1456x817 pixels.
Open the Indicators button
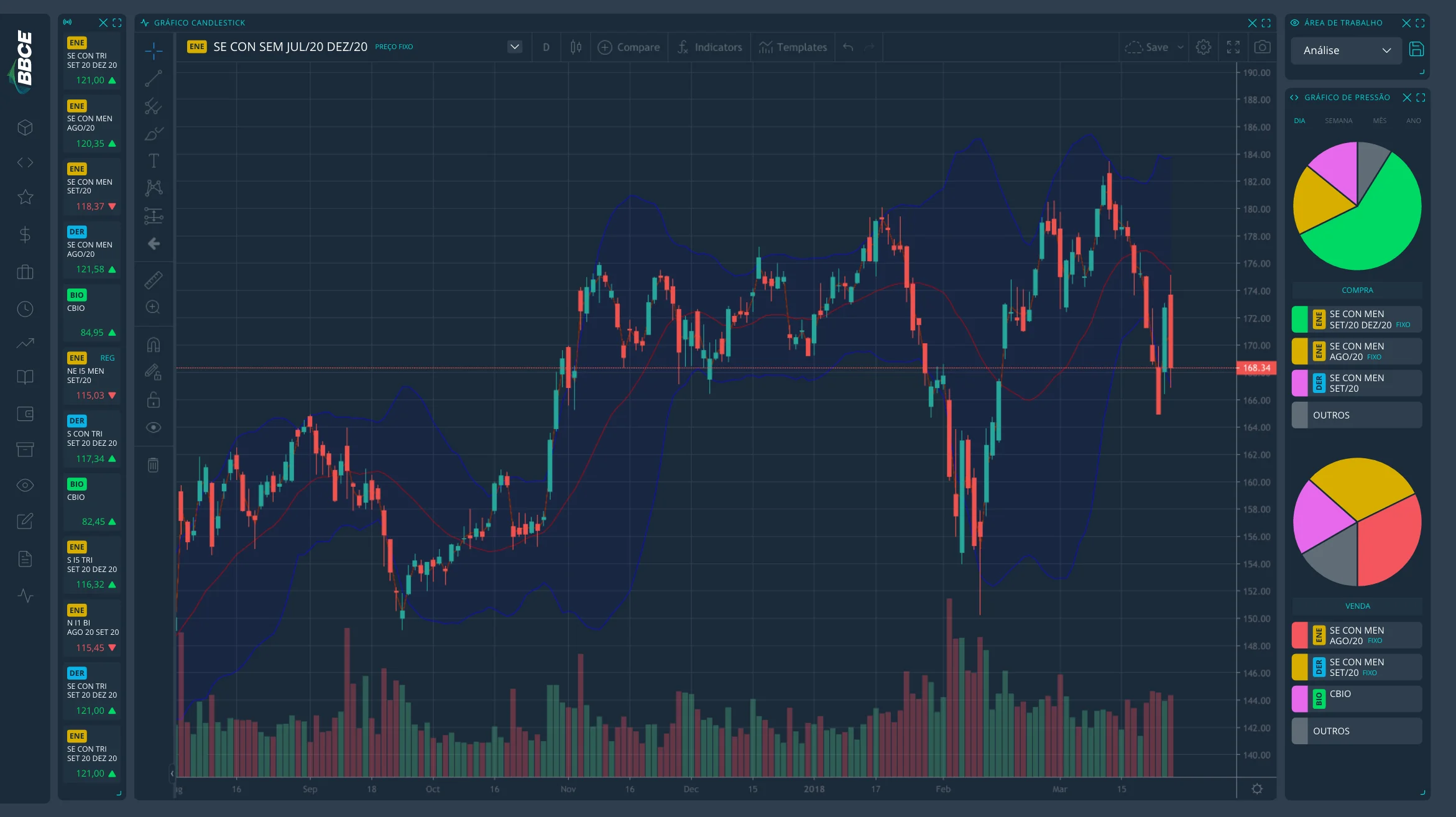[x=710, y=47]
